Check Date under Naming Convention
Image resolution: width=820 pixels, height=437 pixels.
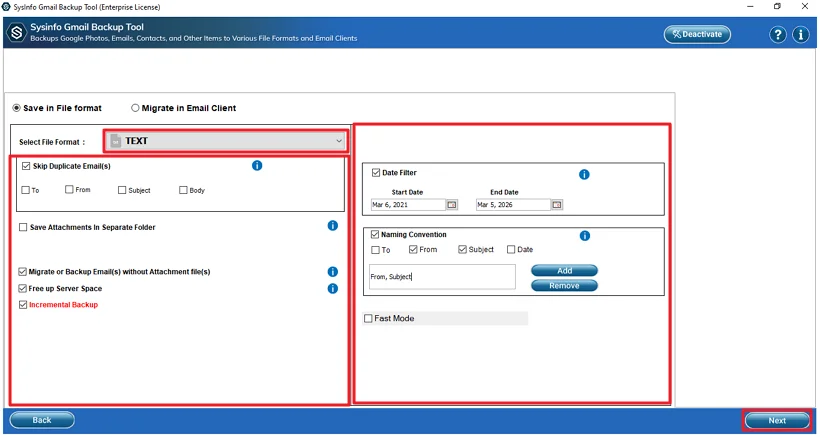(x=511, y=249)
